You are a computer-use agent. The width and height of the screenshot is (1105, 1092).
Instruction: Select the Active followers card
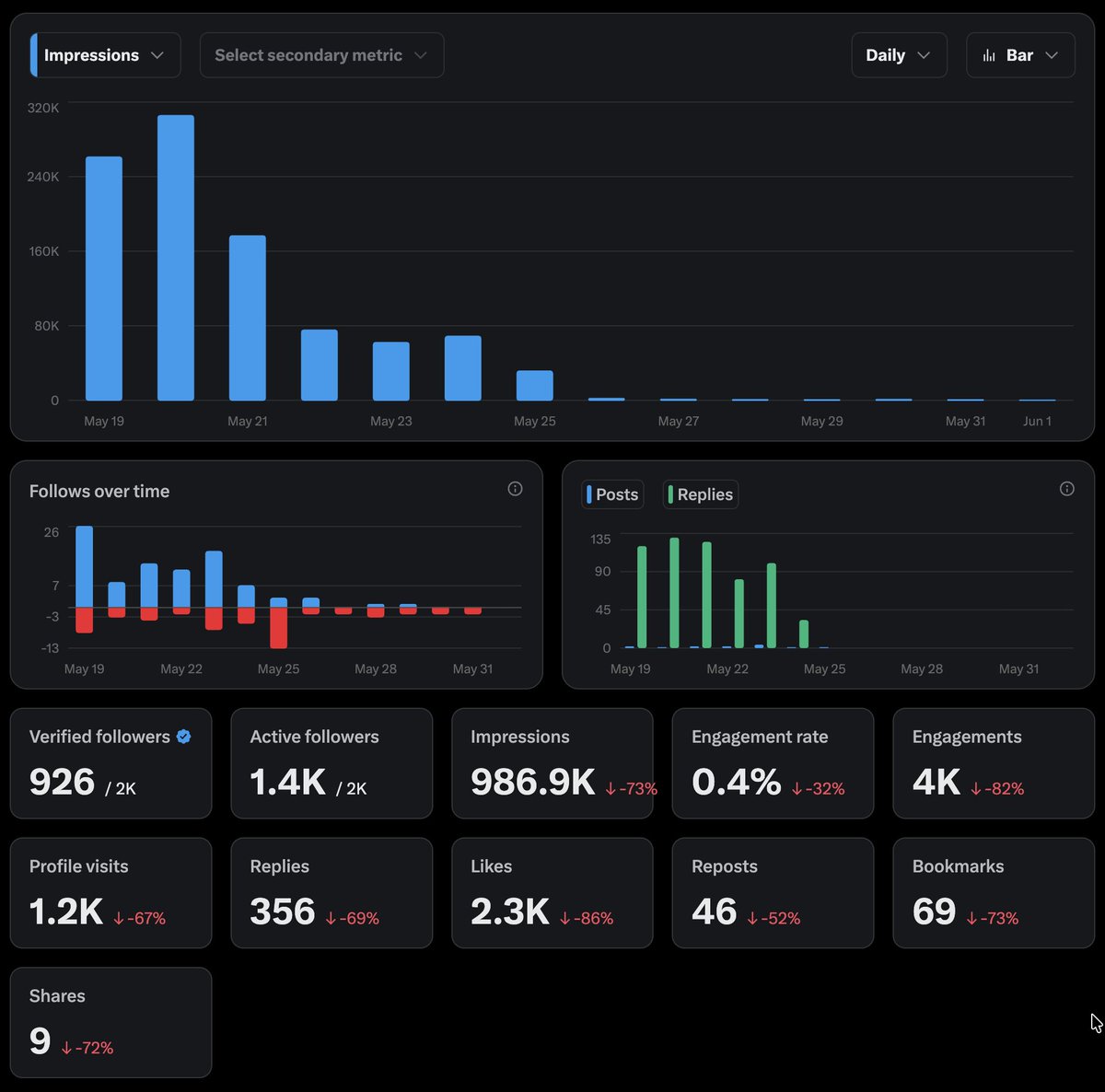pos(331,763)
